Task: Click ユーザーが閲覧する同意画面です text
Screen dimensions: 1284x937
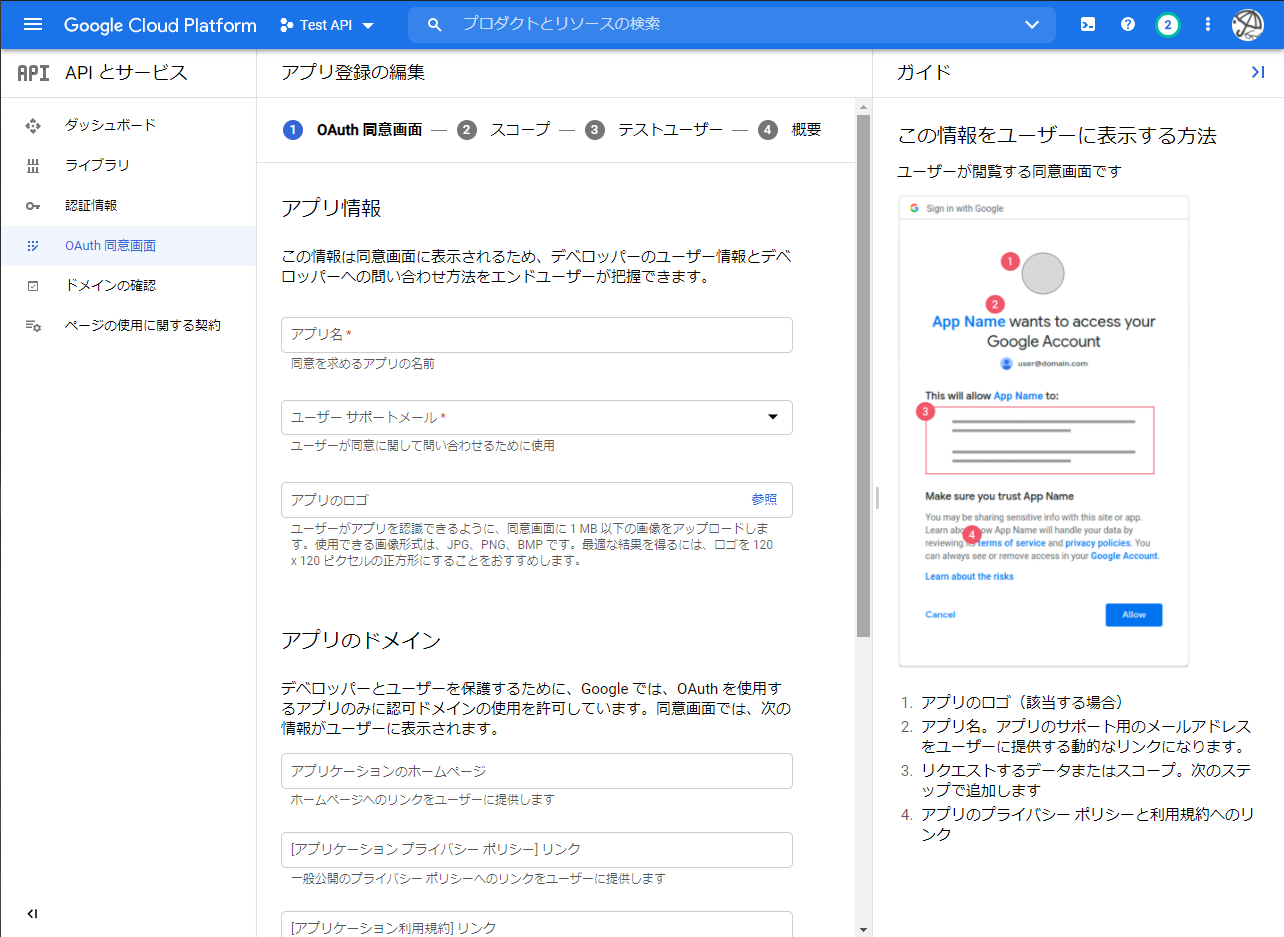Action: pyautogui.click(x=1010, y=171)
